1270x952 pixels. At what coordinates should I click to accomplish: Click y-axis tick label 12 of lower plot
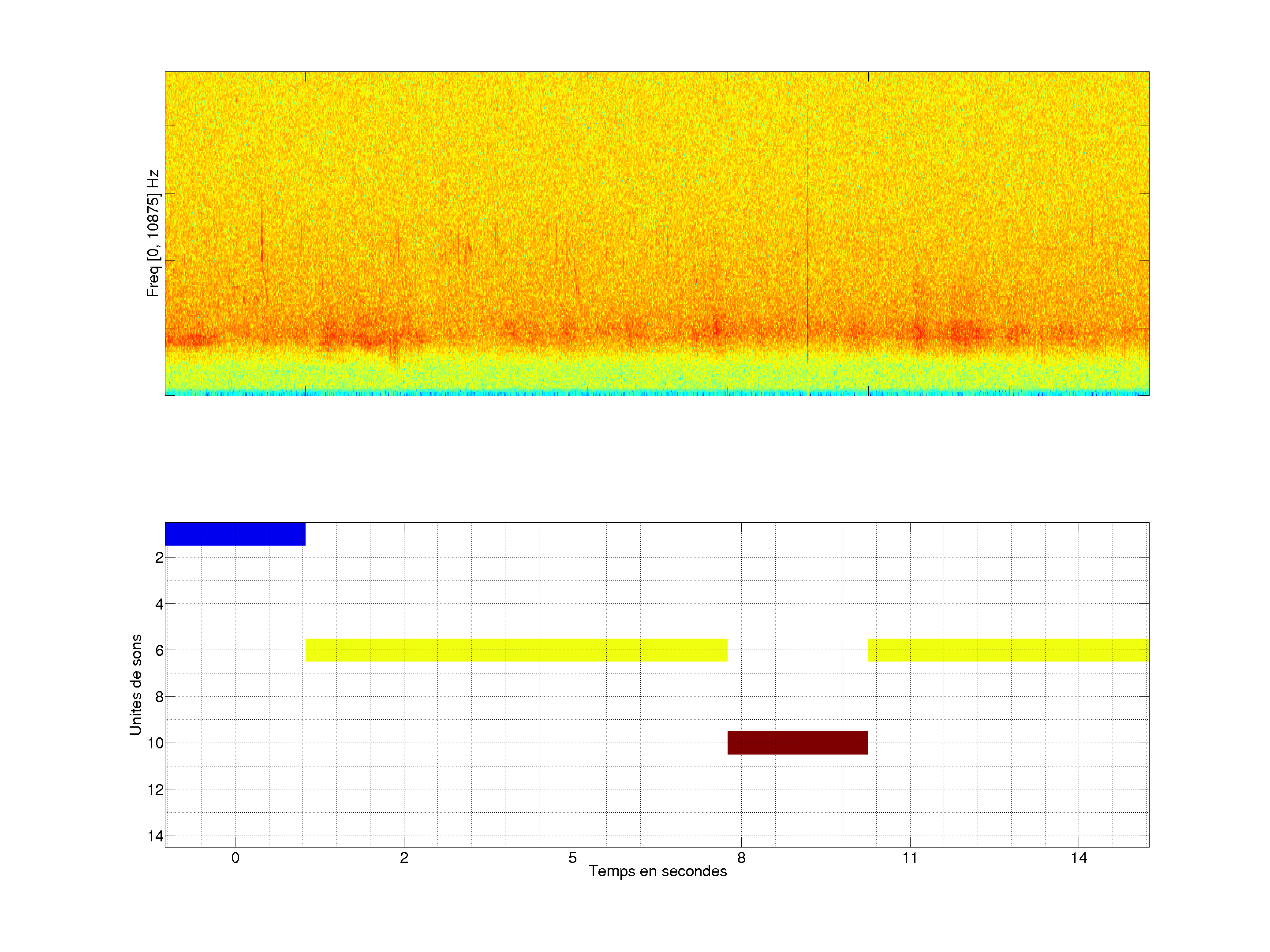[156, 790]
